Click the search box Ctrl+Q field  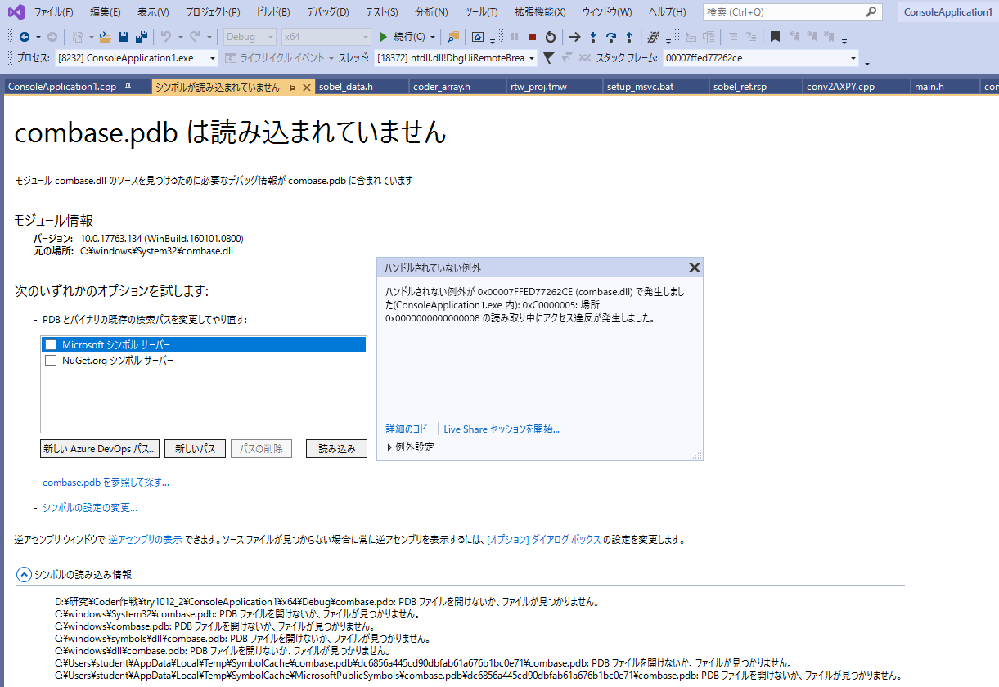793,11
